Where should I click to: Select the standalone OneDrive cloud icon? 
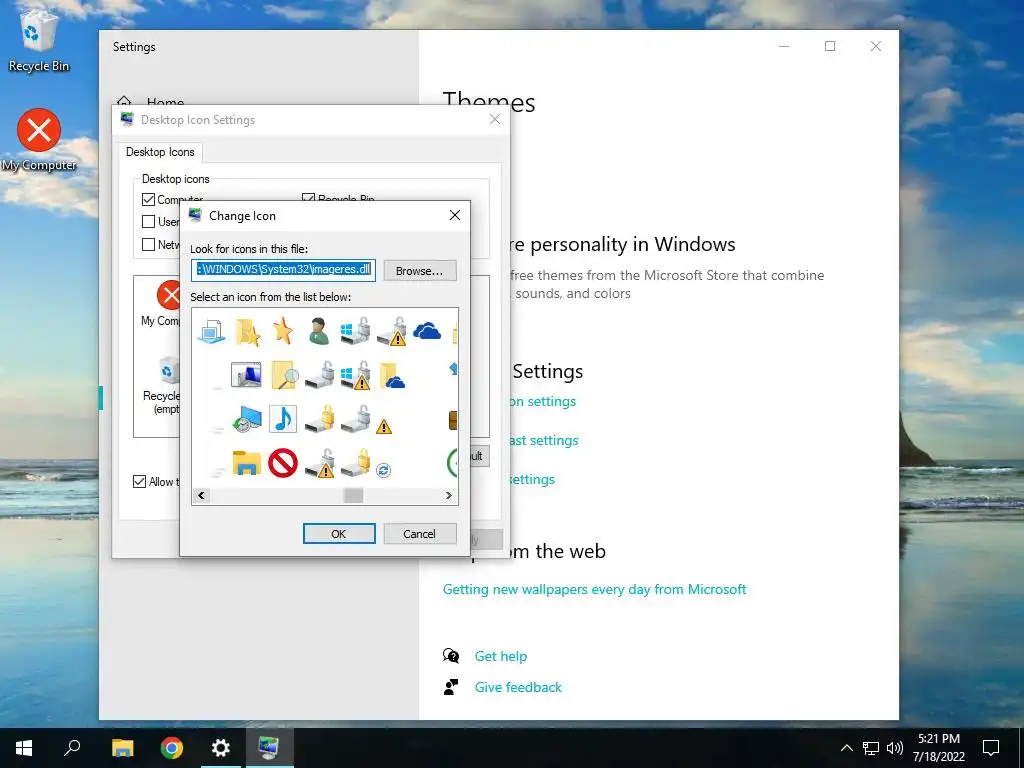point(427,331)
